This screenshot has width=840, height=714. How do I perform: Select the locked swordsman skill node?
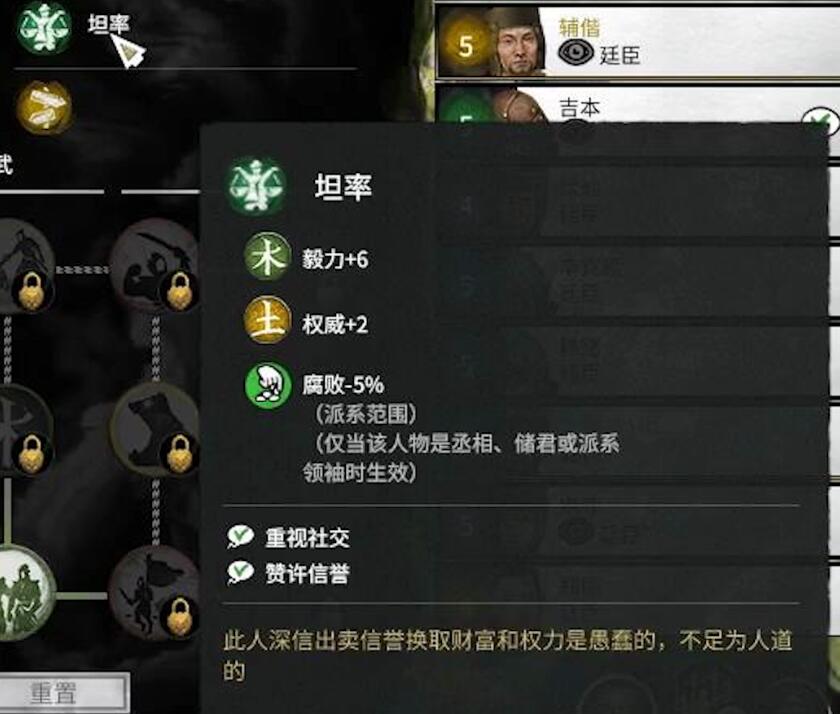coord(154,265)
